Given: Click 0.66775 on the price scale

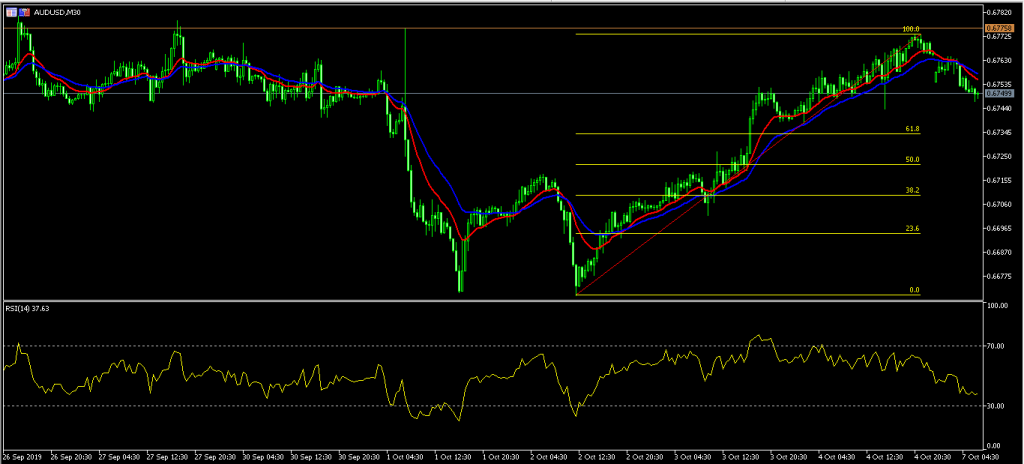Looking at the screenshot, I should pyautogui.click(x=996, y=277).
